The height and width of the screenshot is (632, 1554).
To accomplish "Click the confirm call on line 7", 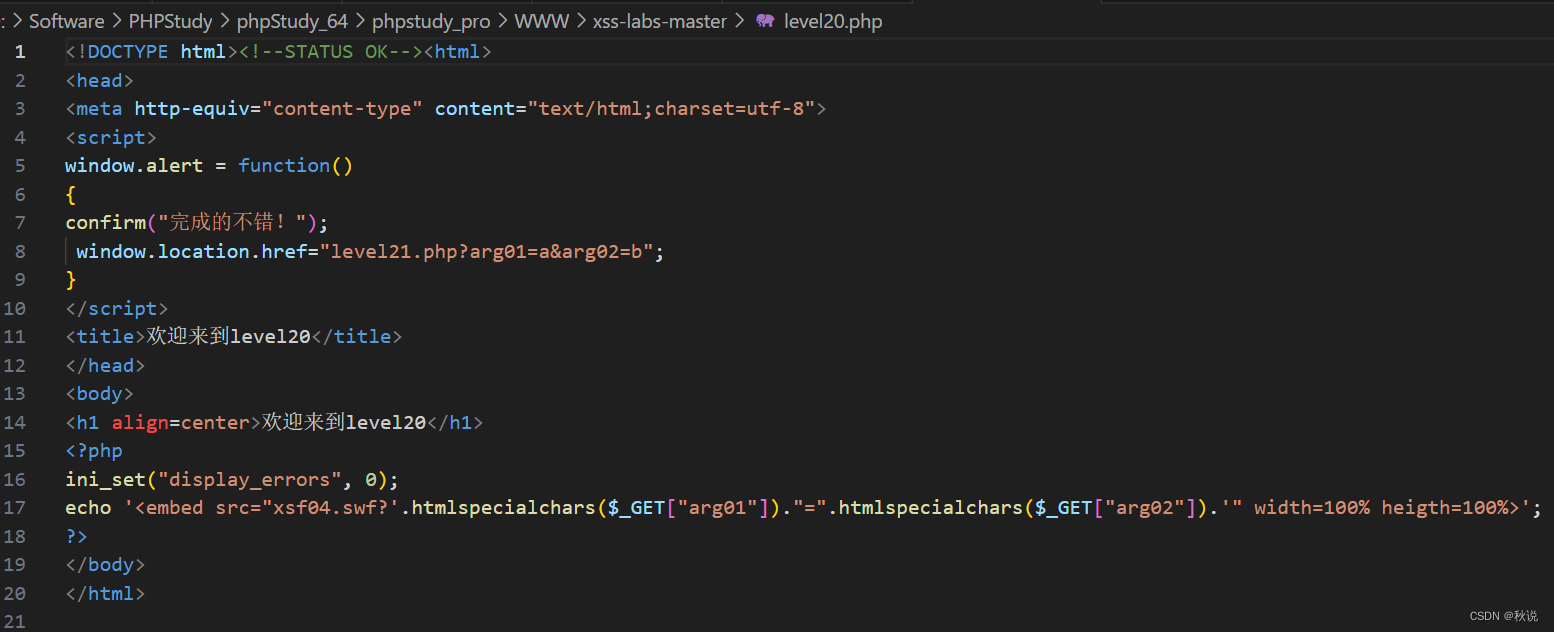I will pos(105,223).
